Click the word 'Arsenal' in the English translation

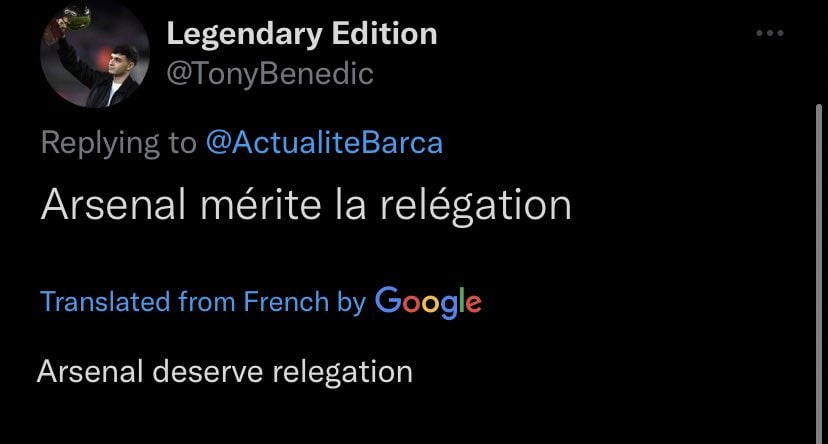(90, 372)
